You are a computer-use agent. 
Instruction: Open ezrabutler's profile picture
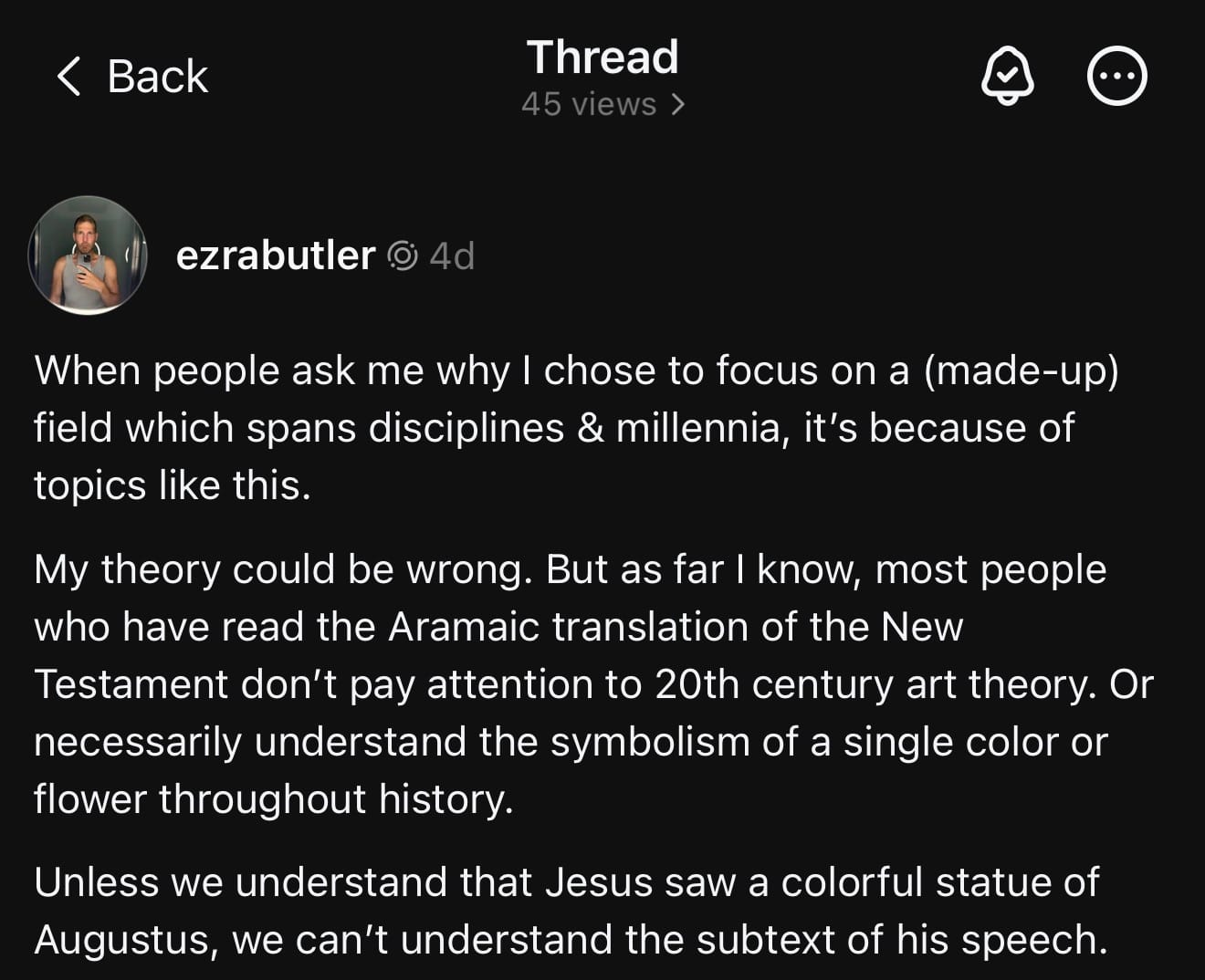(x=88, y=255)
